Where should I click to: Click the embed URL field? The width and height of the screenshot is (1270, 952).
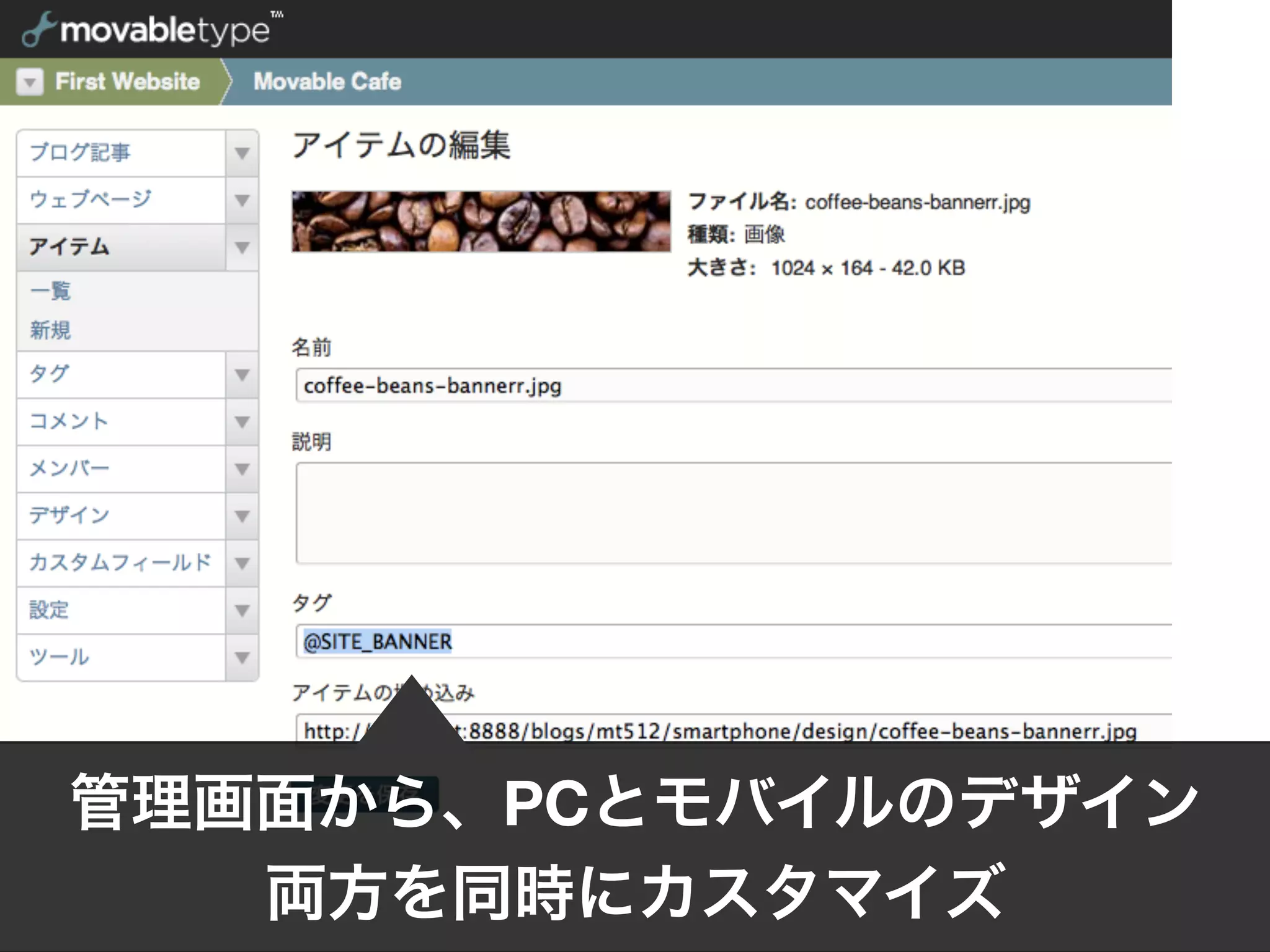coord(734,729)
